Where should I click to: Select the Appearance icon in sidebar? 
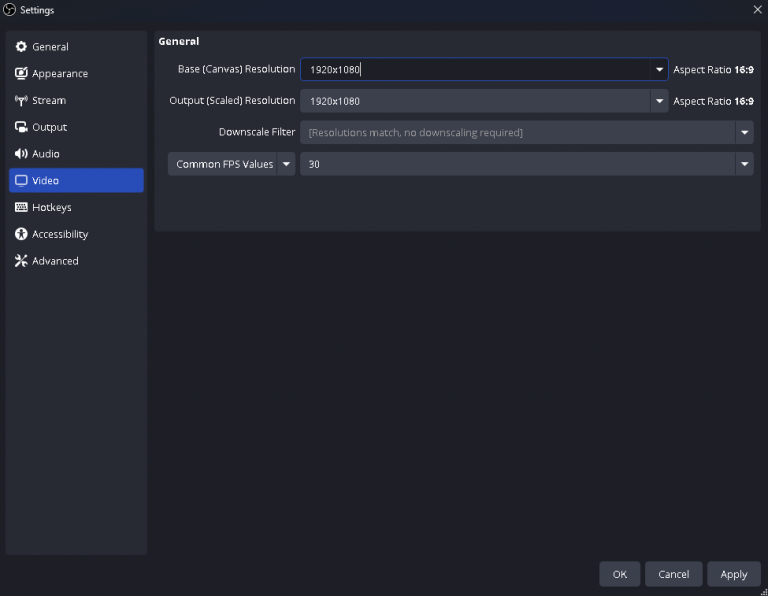[21, 73]
